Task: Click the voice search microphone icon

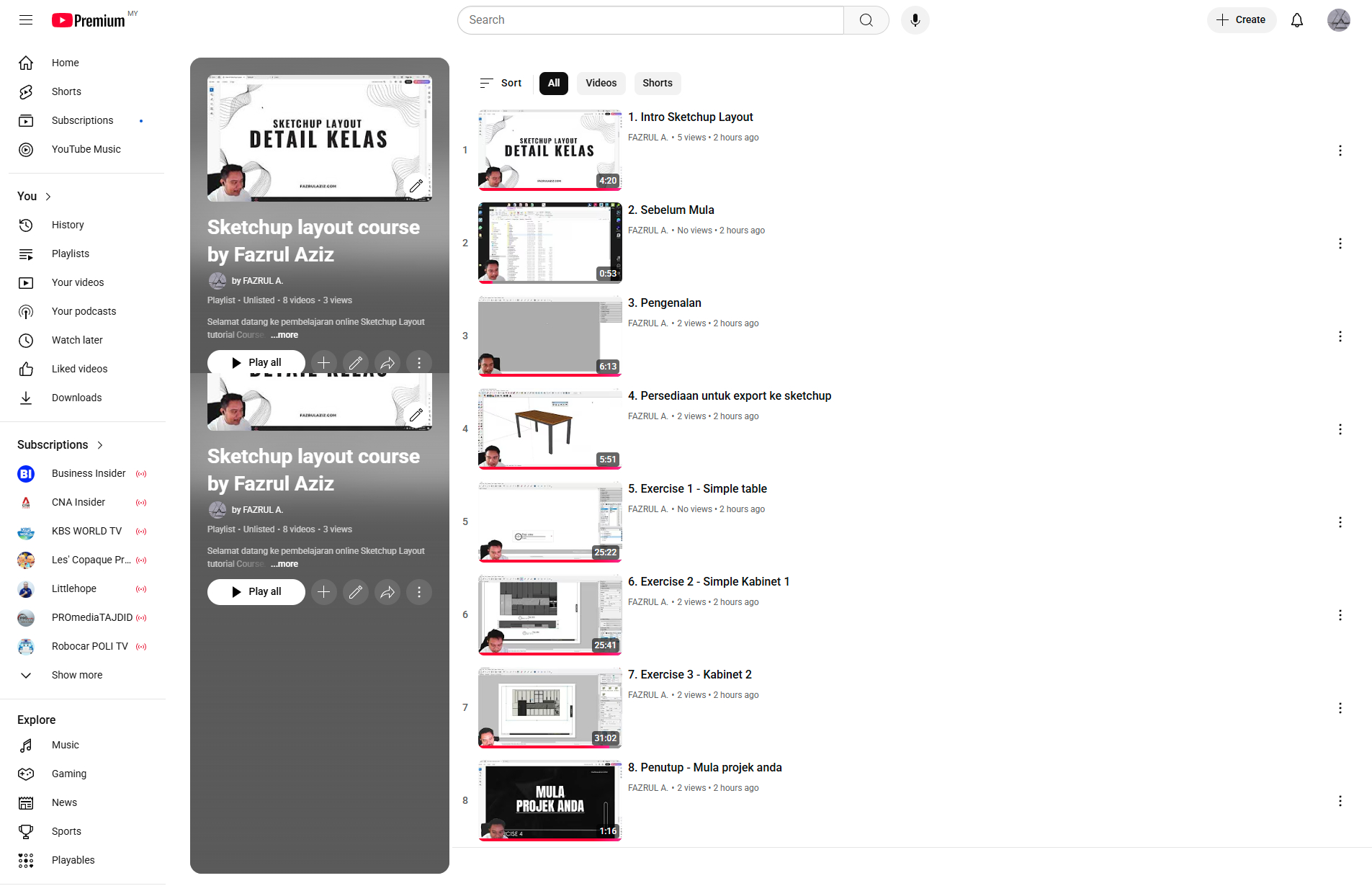Action: [915, 20]
